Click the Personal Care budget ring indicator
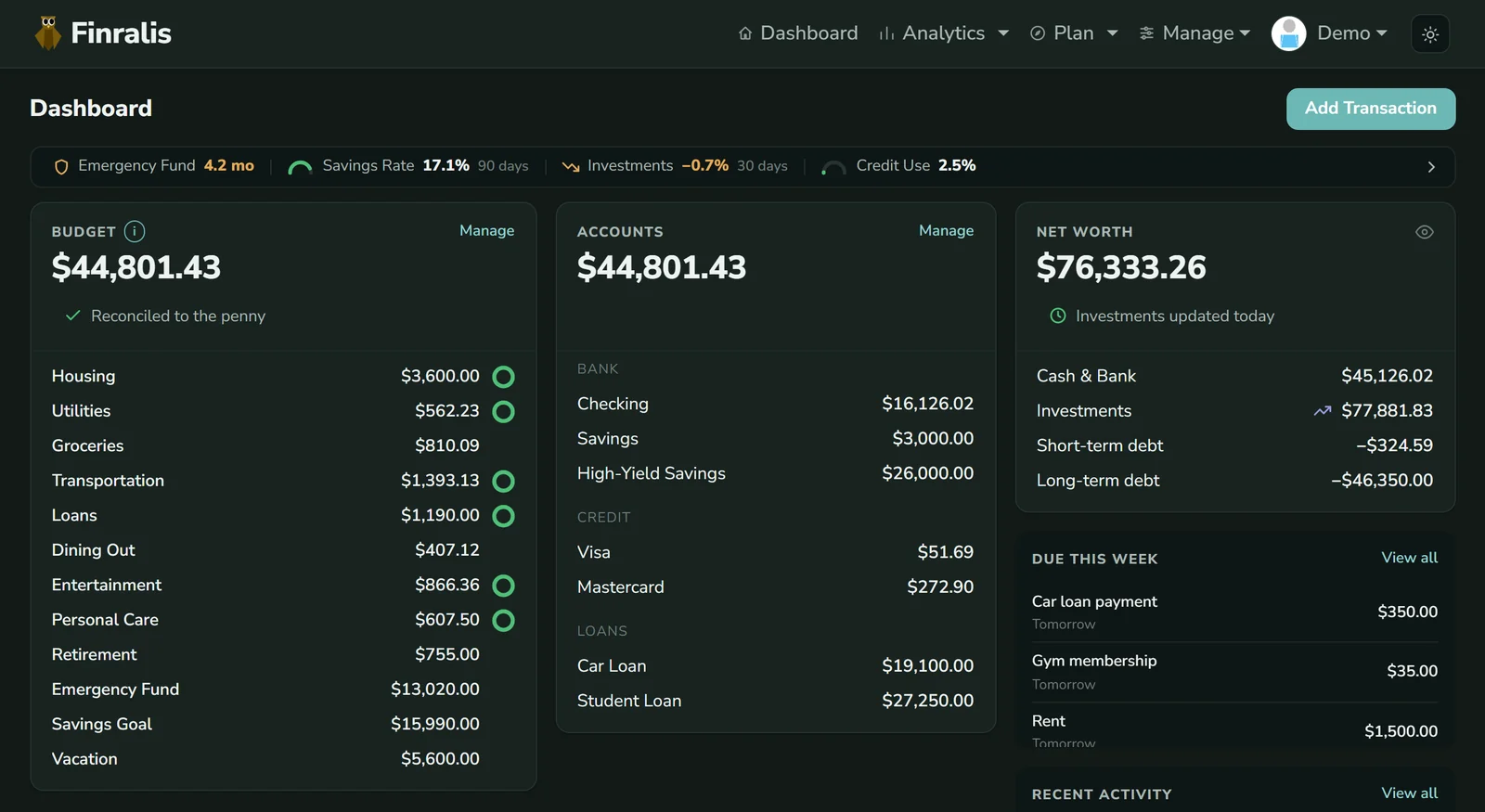 (503, 620)
